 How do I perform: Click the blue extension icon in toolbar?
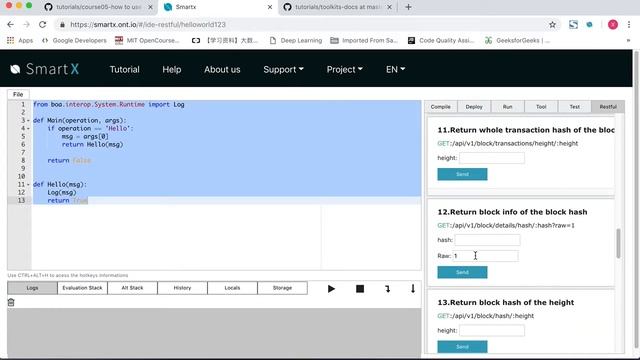[573, 24]
